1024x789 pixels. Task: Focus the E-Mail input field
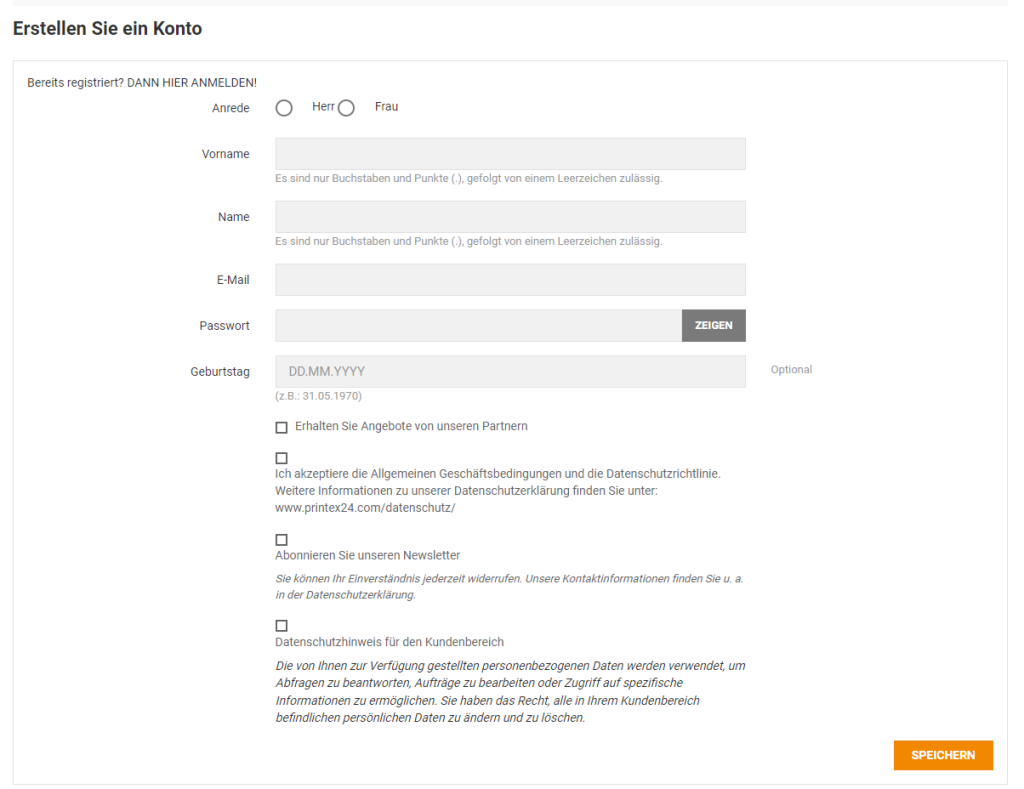pos(510,280)
